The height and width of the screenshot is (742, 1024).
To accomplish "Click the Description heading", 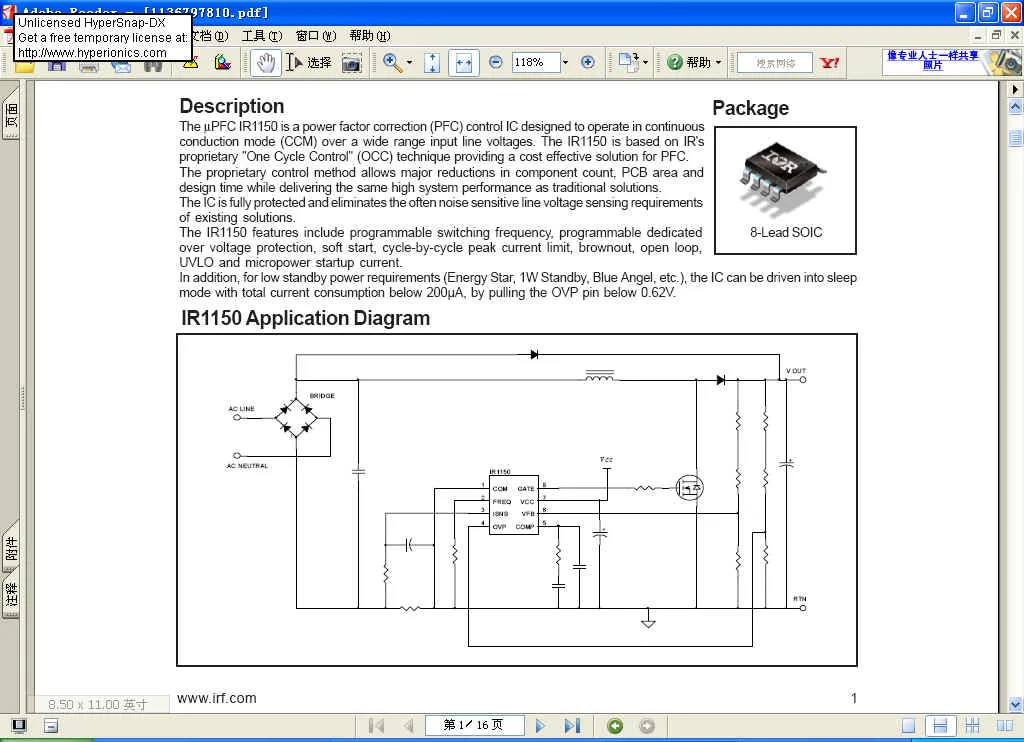I will [232, 106].
